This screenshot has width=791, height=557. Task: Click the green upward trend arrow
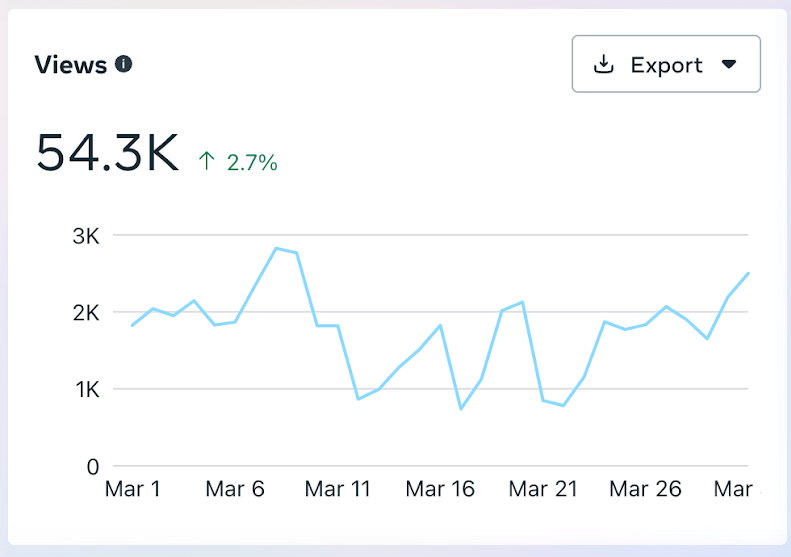point(207,160)
